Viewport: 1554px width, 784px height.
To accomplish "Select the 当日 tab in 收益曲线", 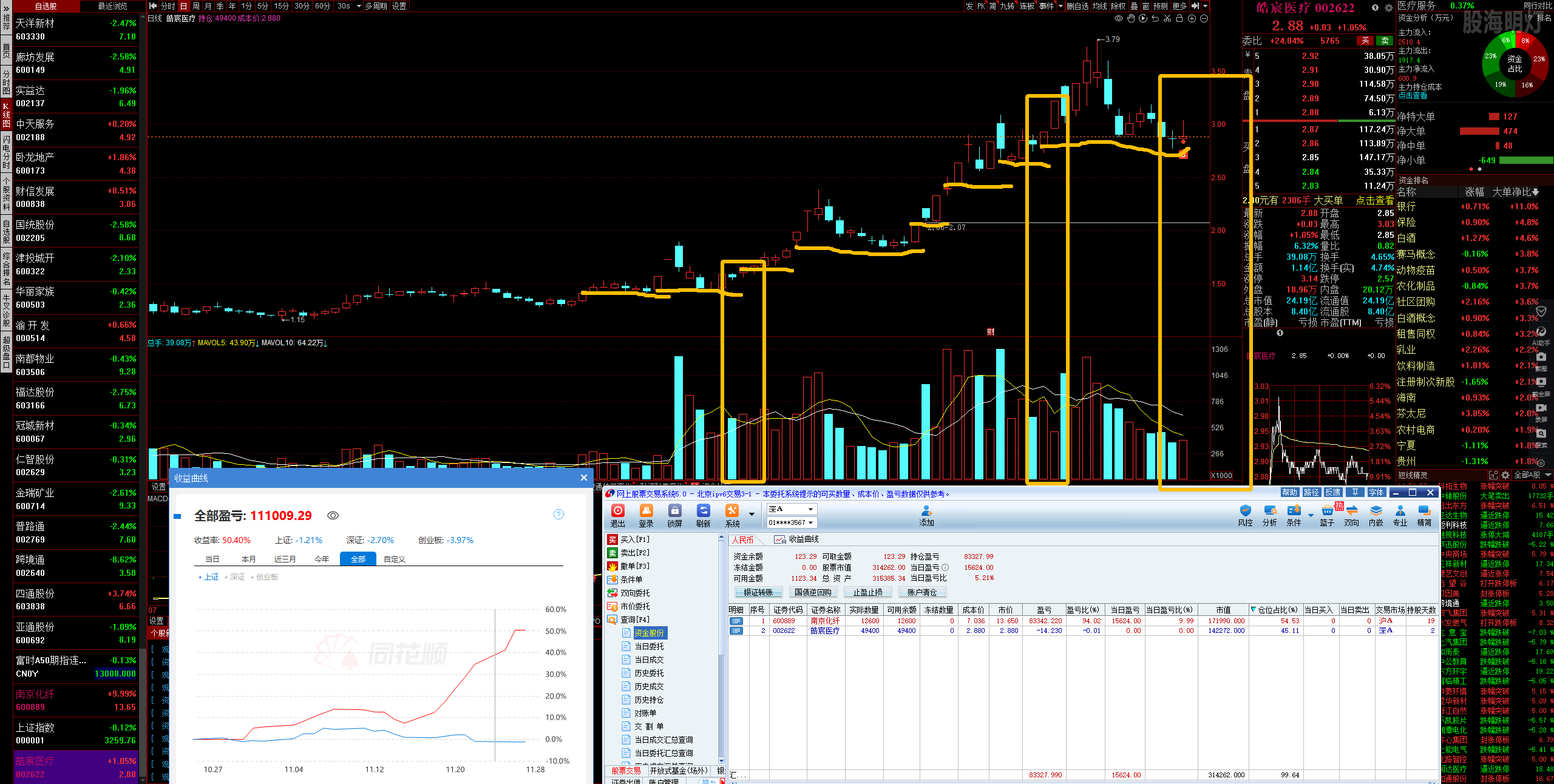I will [x=212, y=559].
